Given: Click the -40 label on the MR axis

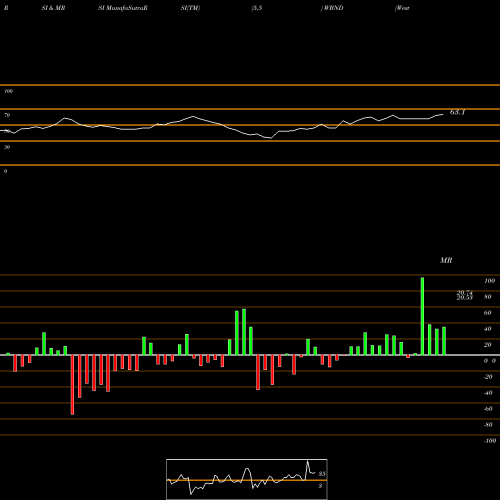Looking at the screenshot, I should tap(488, 393).
